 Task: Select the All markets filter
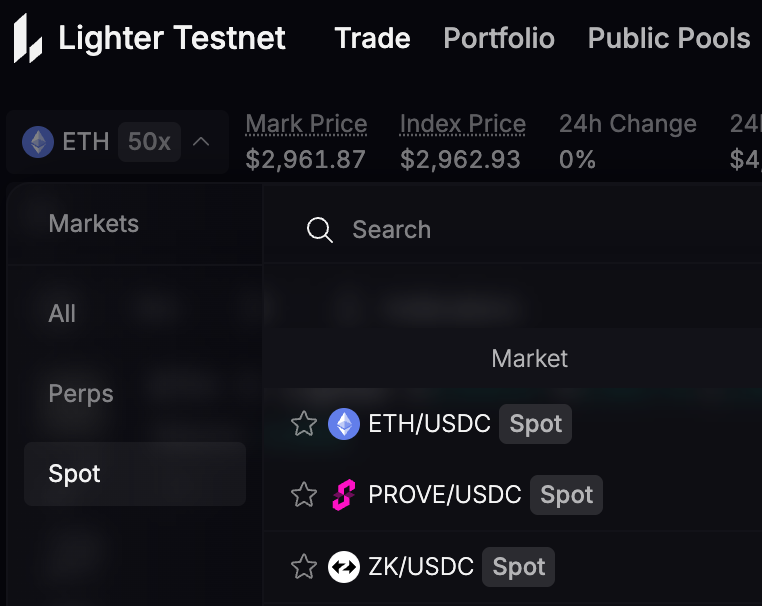pos(62,314)
